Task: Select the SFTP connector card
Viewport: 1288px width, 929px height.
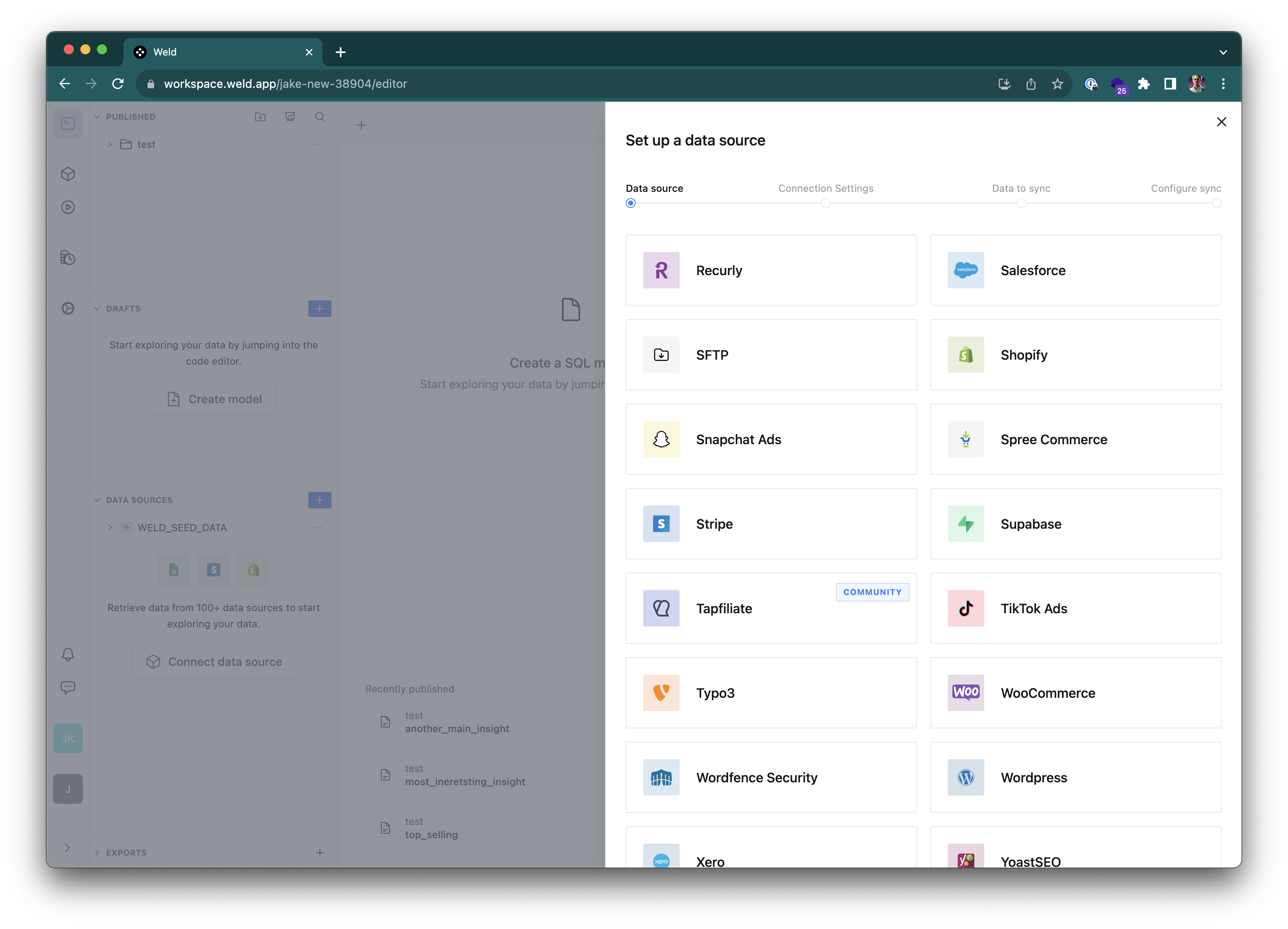Action: (771, 355)
